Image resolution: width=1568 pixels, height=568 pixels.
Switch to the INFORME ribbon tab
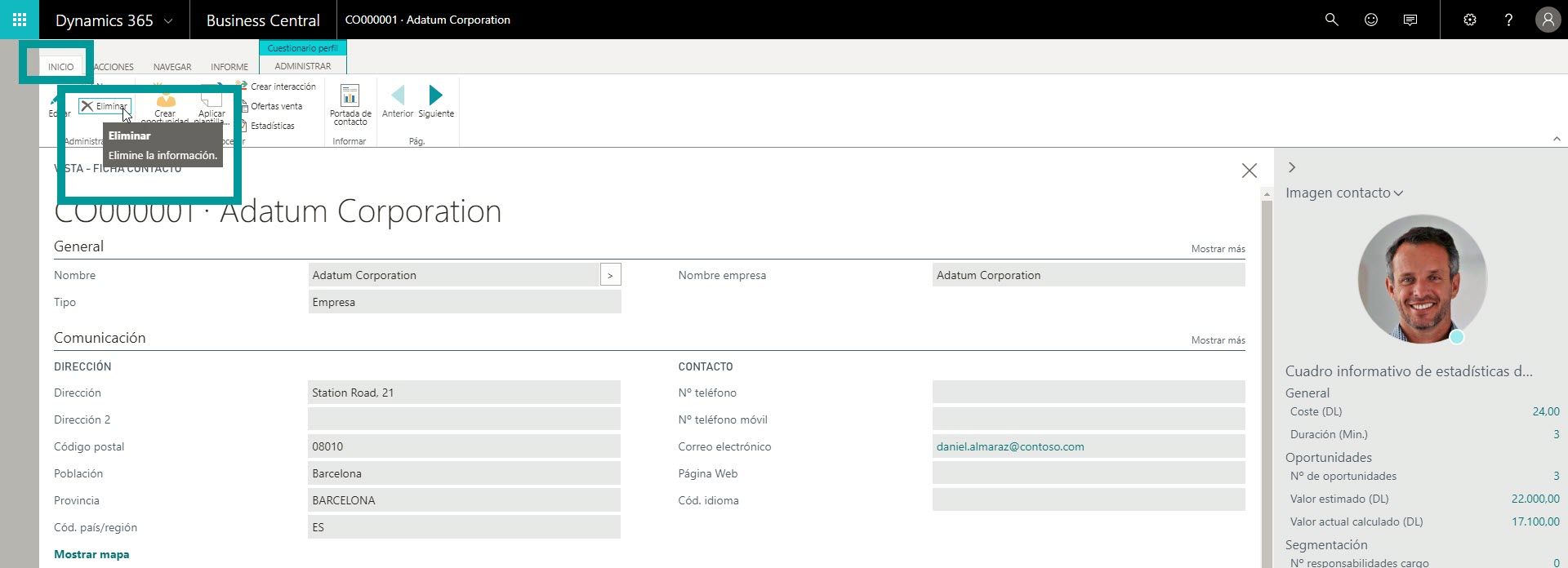[x=229, y=67]
